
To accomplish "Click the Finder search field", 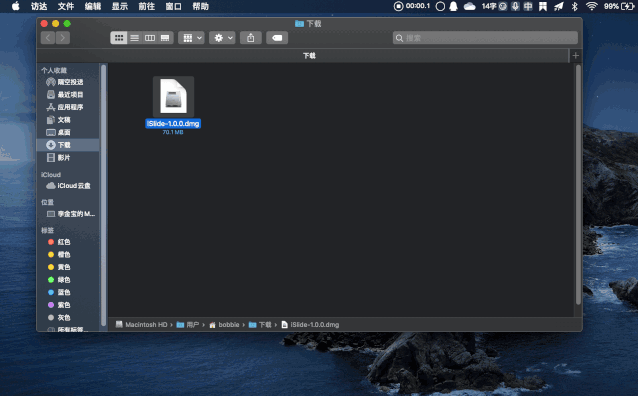I will 485,38.
